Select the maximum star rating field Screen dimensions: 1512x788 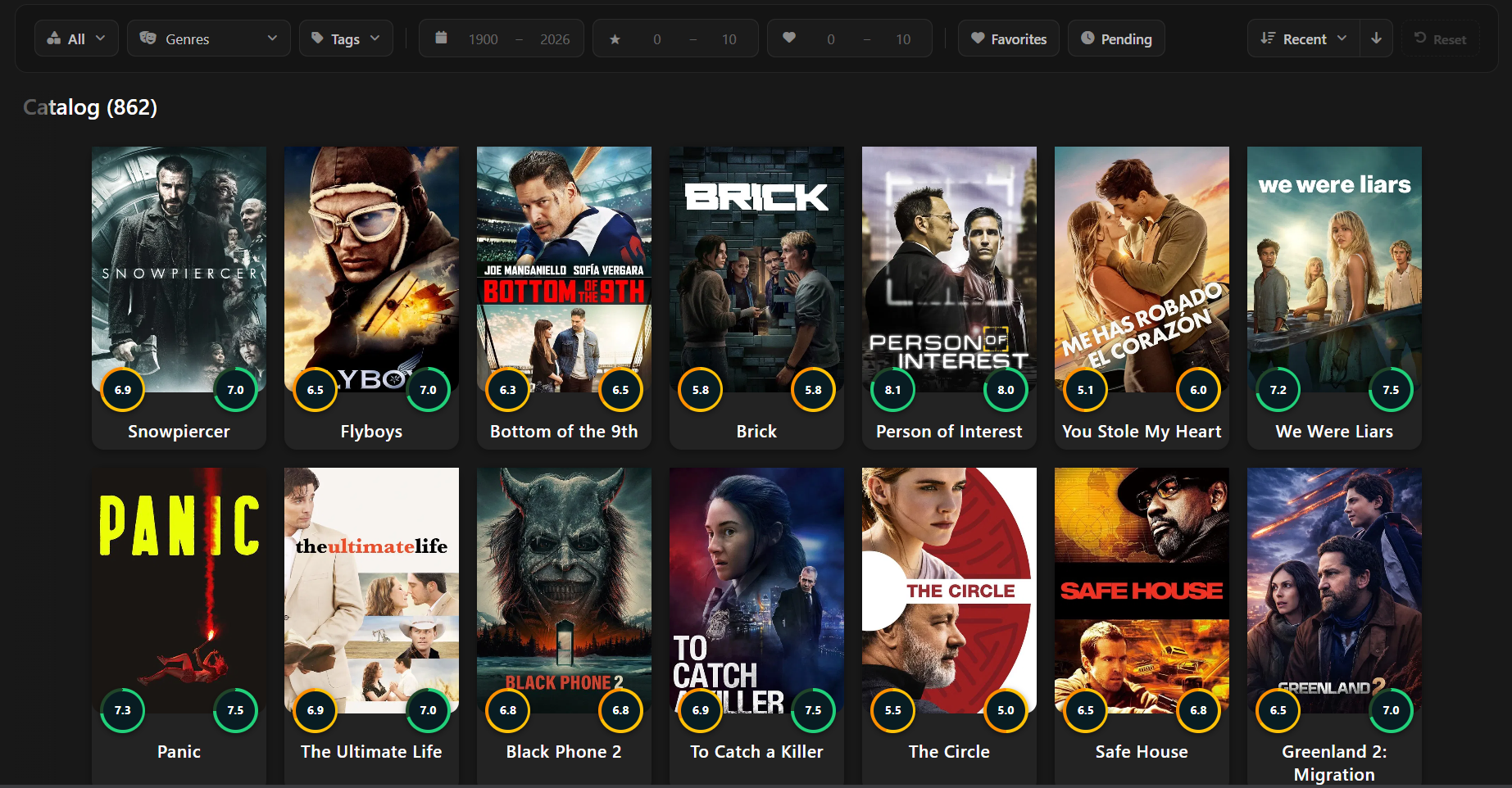coord(729,39)
